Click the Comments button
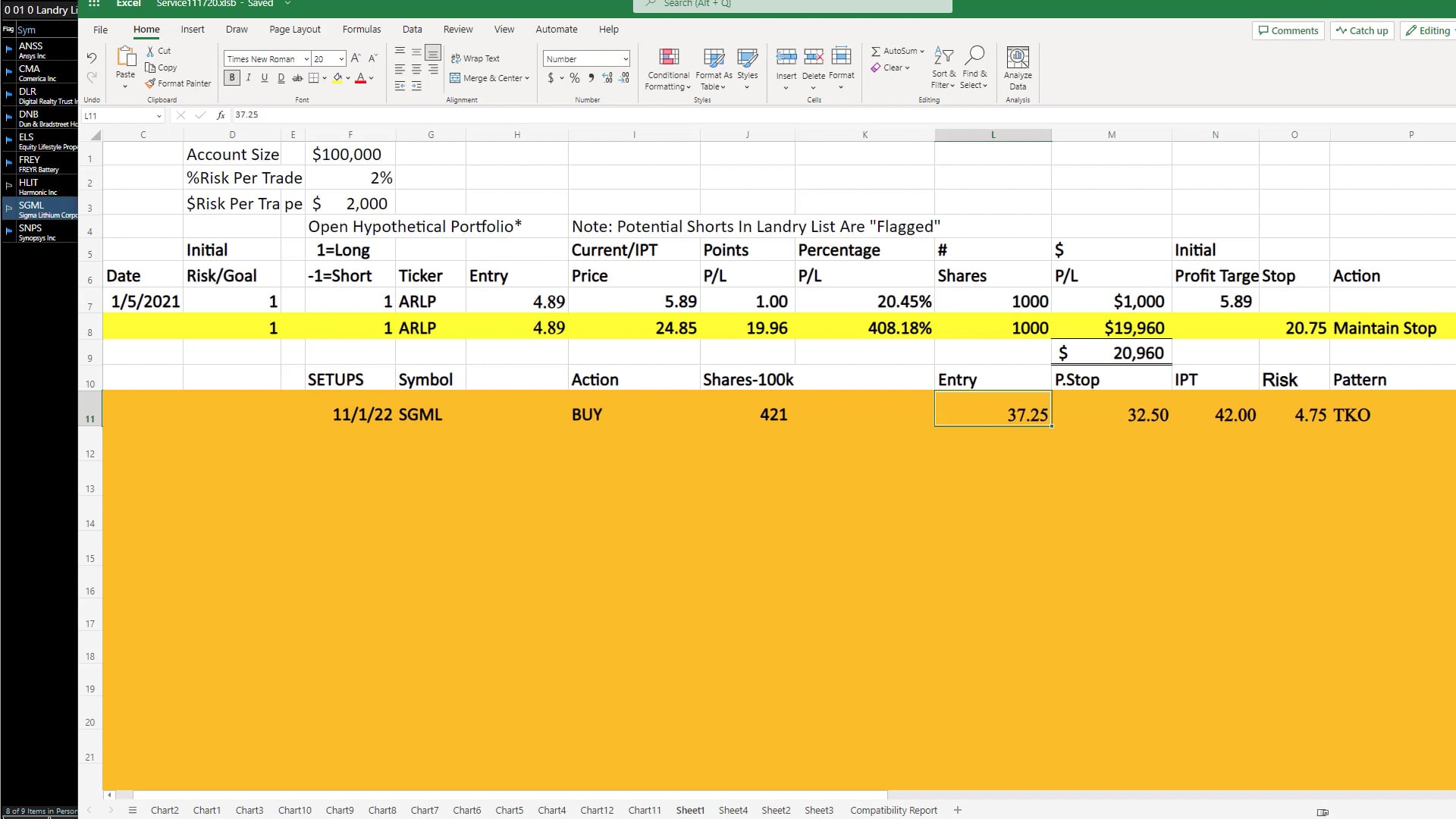The image size is (1456, 819). click(1288, 30)
